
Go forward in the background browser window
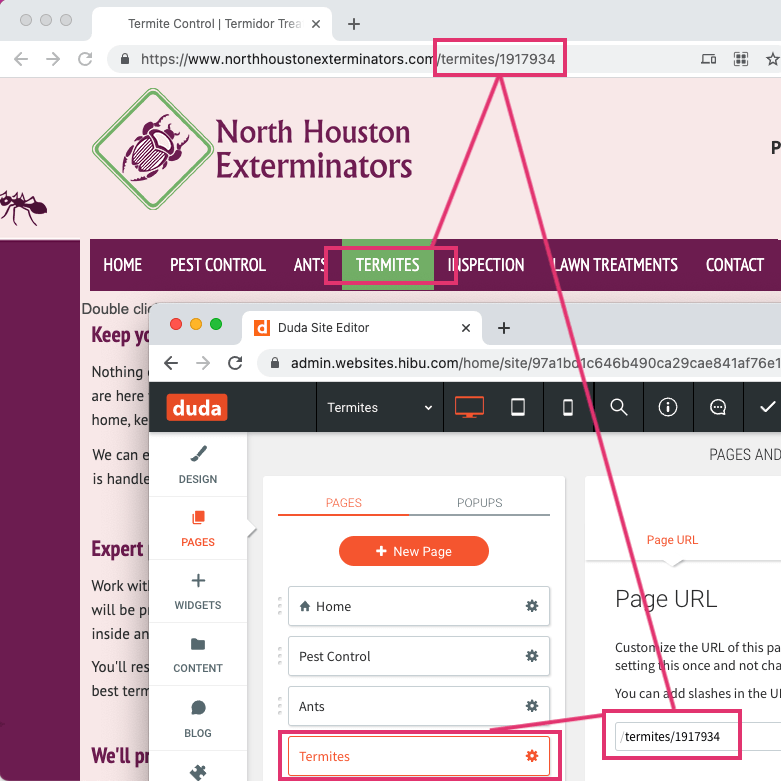(x=53, y=59)
